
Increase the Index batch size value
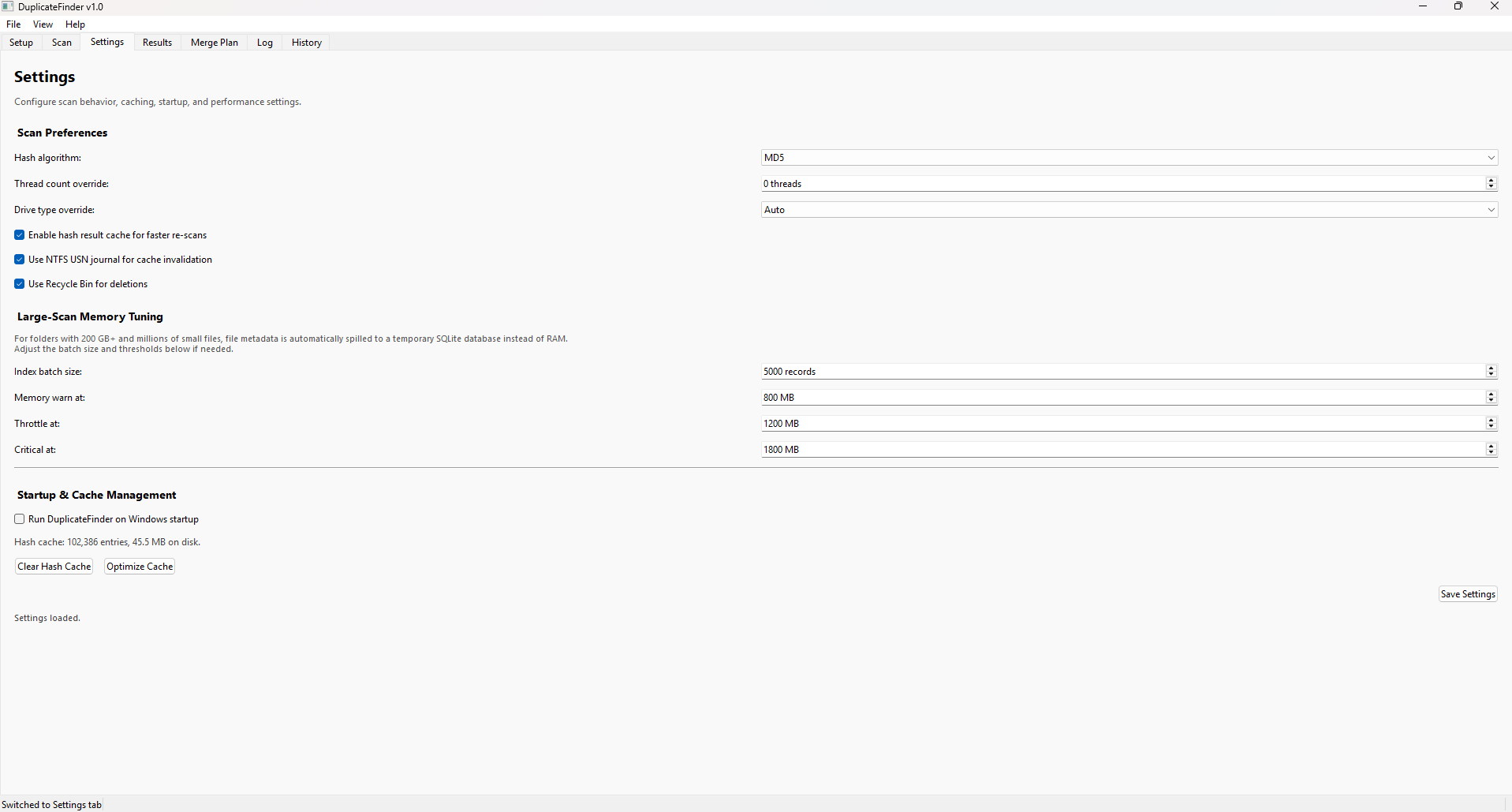click(x=1491, y=368)
